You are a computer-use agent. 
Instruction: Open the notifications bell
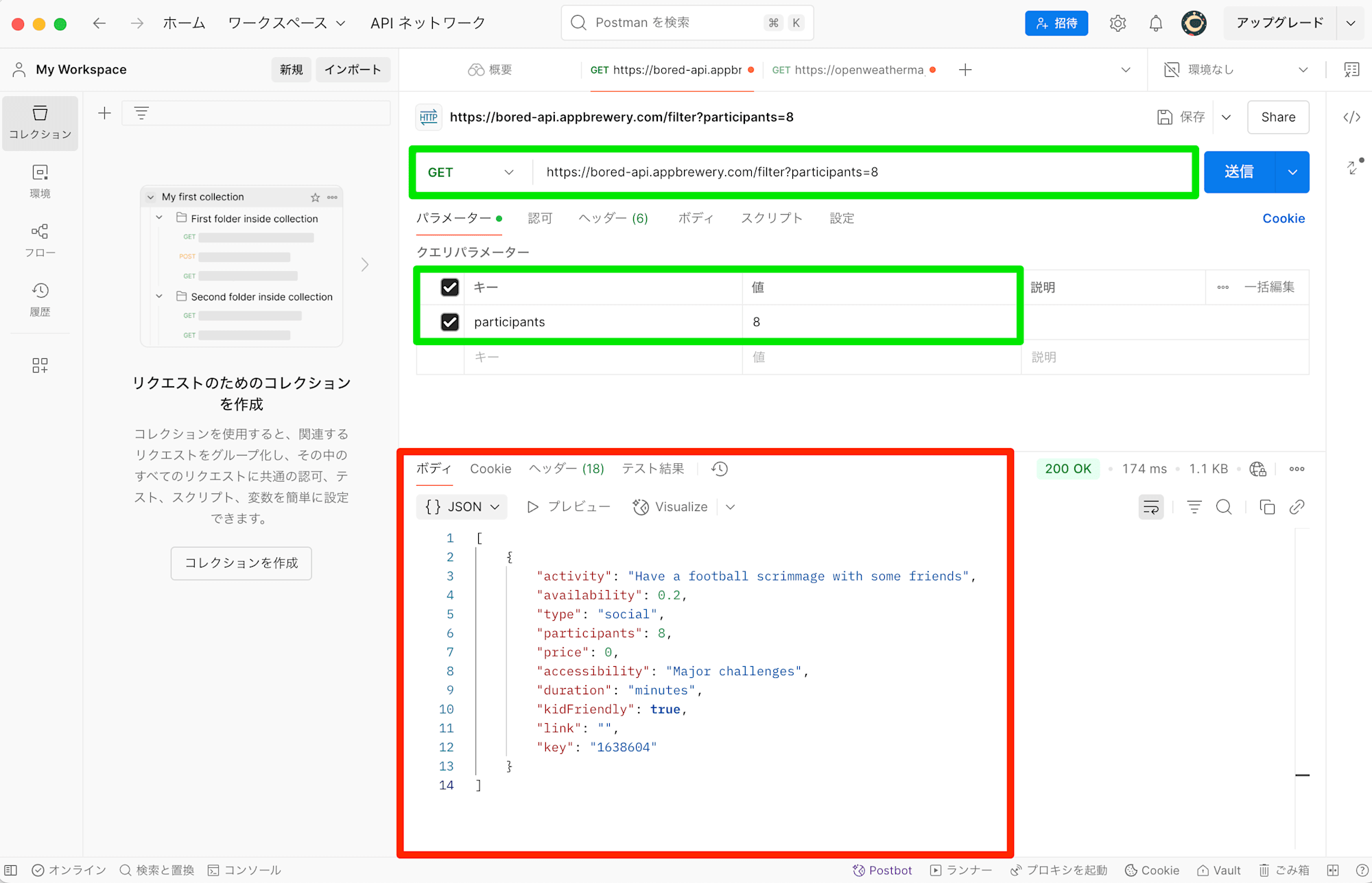point(1156,23)
